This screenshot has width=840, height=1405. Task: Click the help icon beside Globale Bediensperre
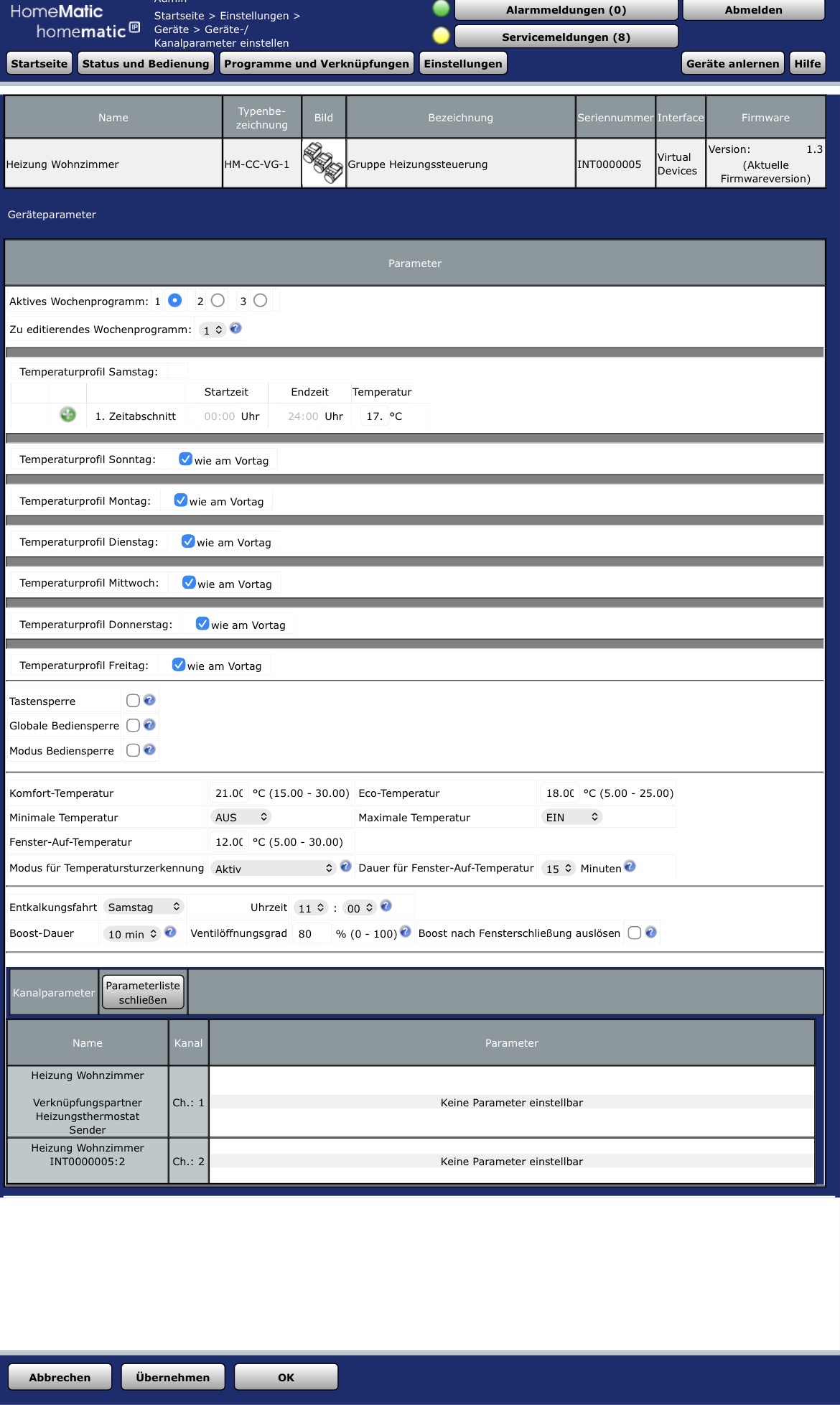[x=149, y=725]
